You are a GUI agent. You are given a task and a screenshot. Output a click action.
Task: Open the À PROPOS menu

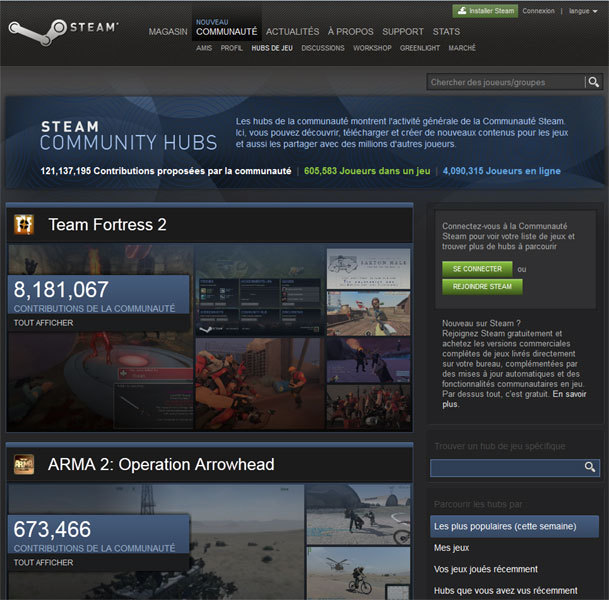point(350,31)
